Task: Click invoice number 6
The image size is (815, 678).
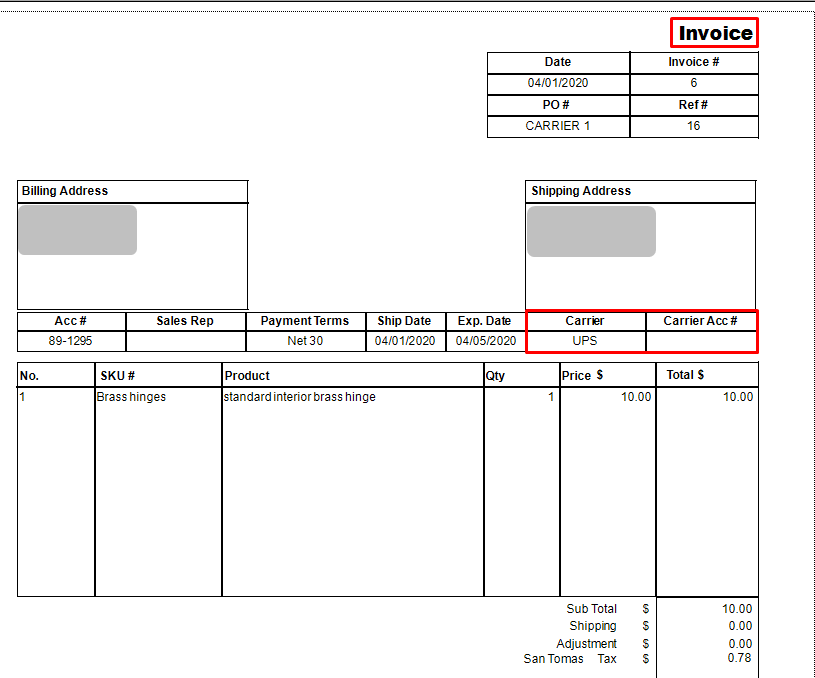Action: 693,83
